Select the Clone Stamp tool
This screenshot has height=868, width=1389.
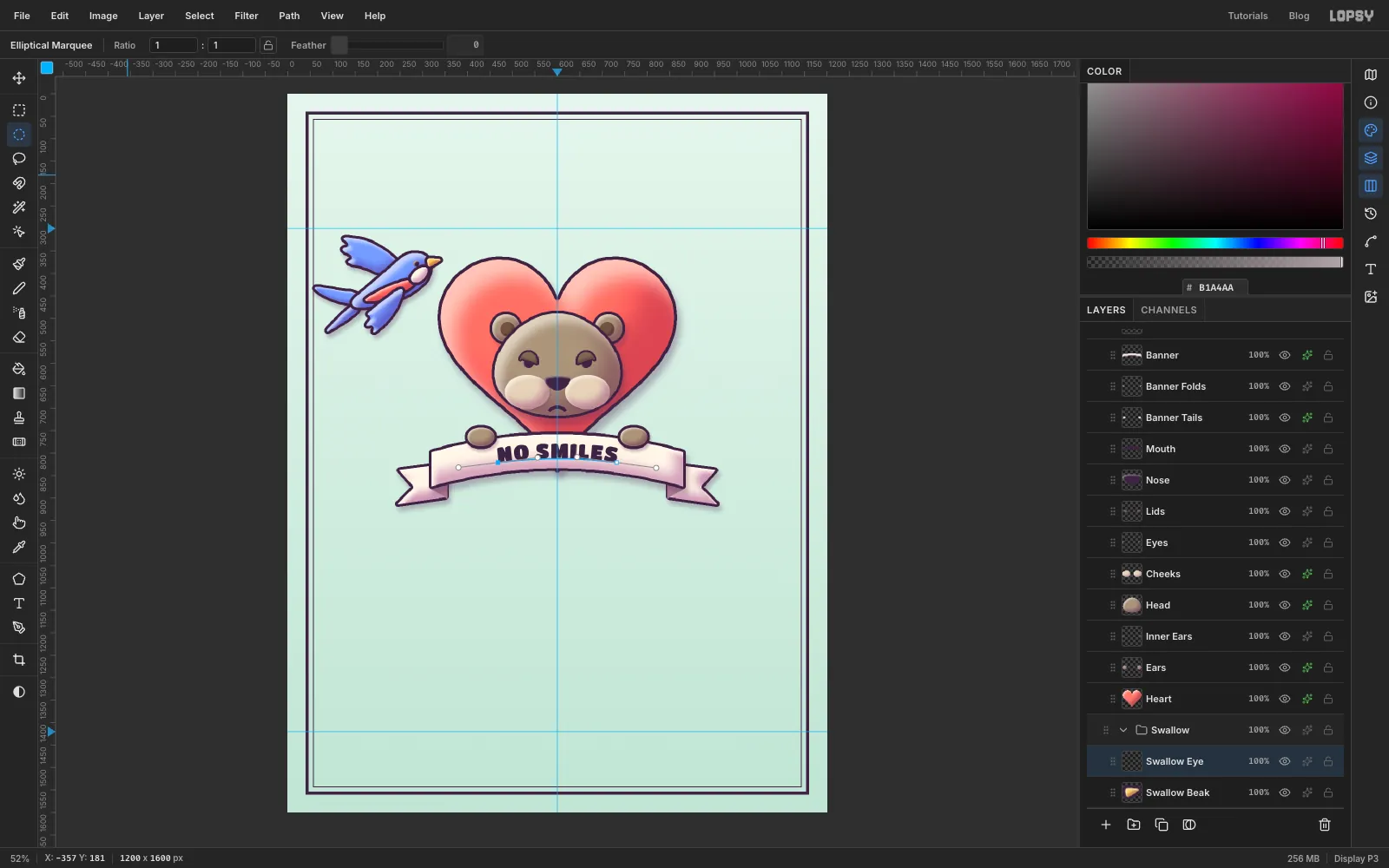(19, 418)
